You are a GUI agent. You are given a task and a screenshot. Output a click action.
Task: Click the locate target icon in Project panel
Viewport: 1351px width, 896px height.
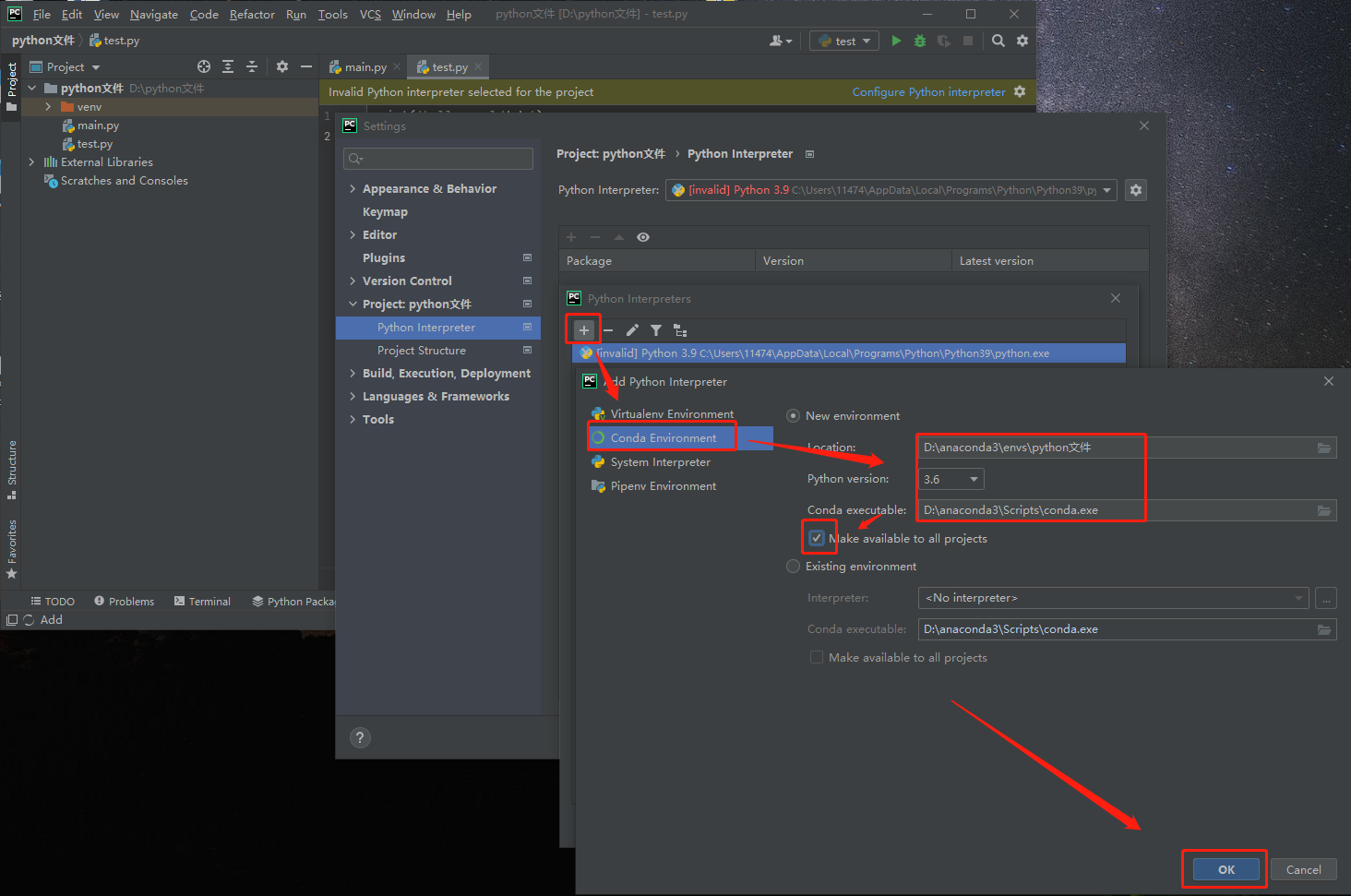tap(204, 66)
